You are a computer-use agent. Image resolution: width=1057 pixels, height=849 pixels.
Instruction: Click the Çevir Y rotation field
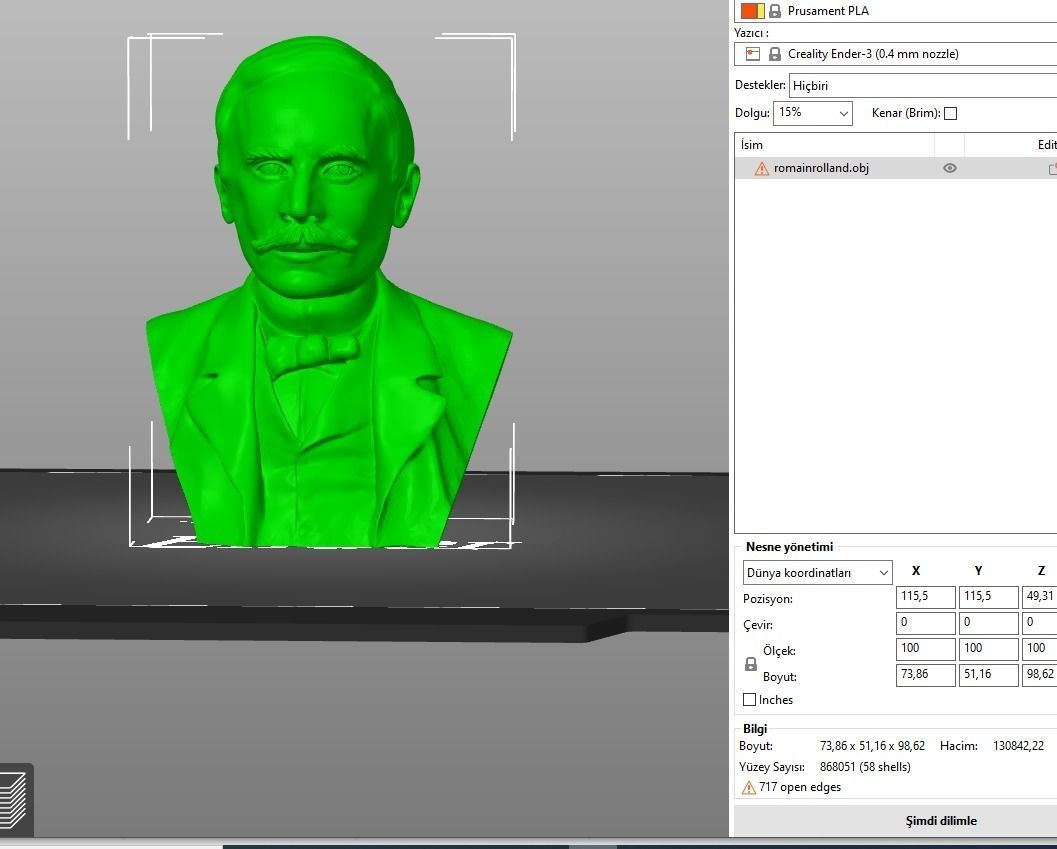pos(988,623)
